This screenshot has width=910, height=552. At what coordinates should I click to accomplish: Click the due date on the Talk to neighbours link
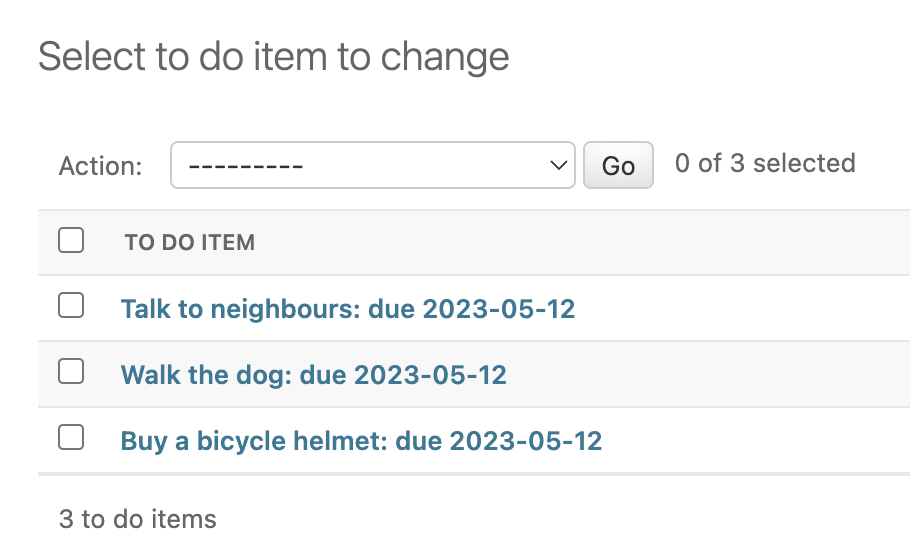click(x=498, y=308)
